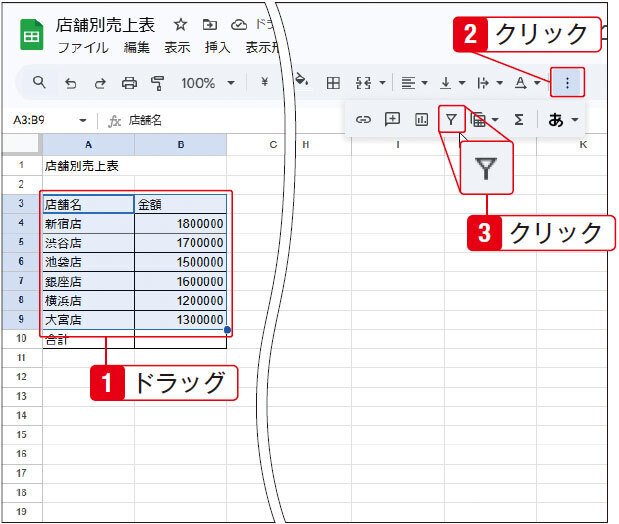Click the search menus magnifier icon
This screenshot has width=619, height=524.
(x=39, y=83)
